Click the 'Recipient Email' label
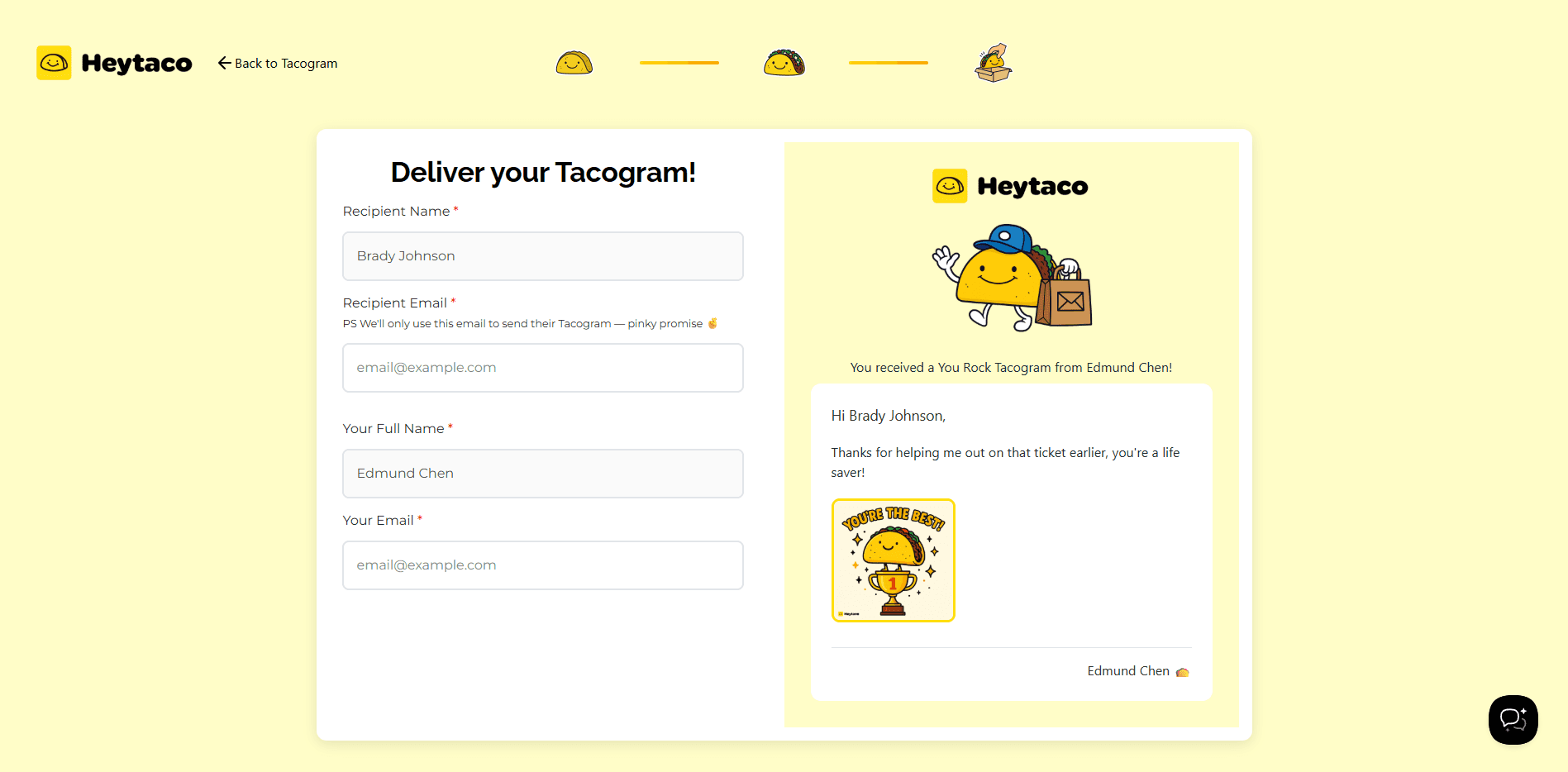Screen dimensions: 1568x772 click(395, 303)
